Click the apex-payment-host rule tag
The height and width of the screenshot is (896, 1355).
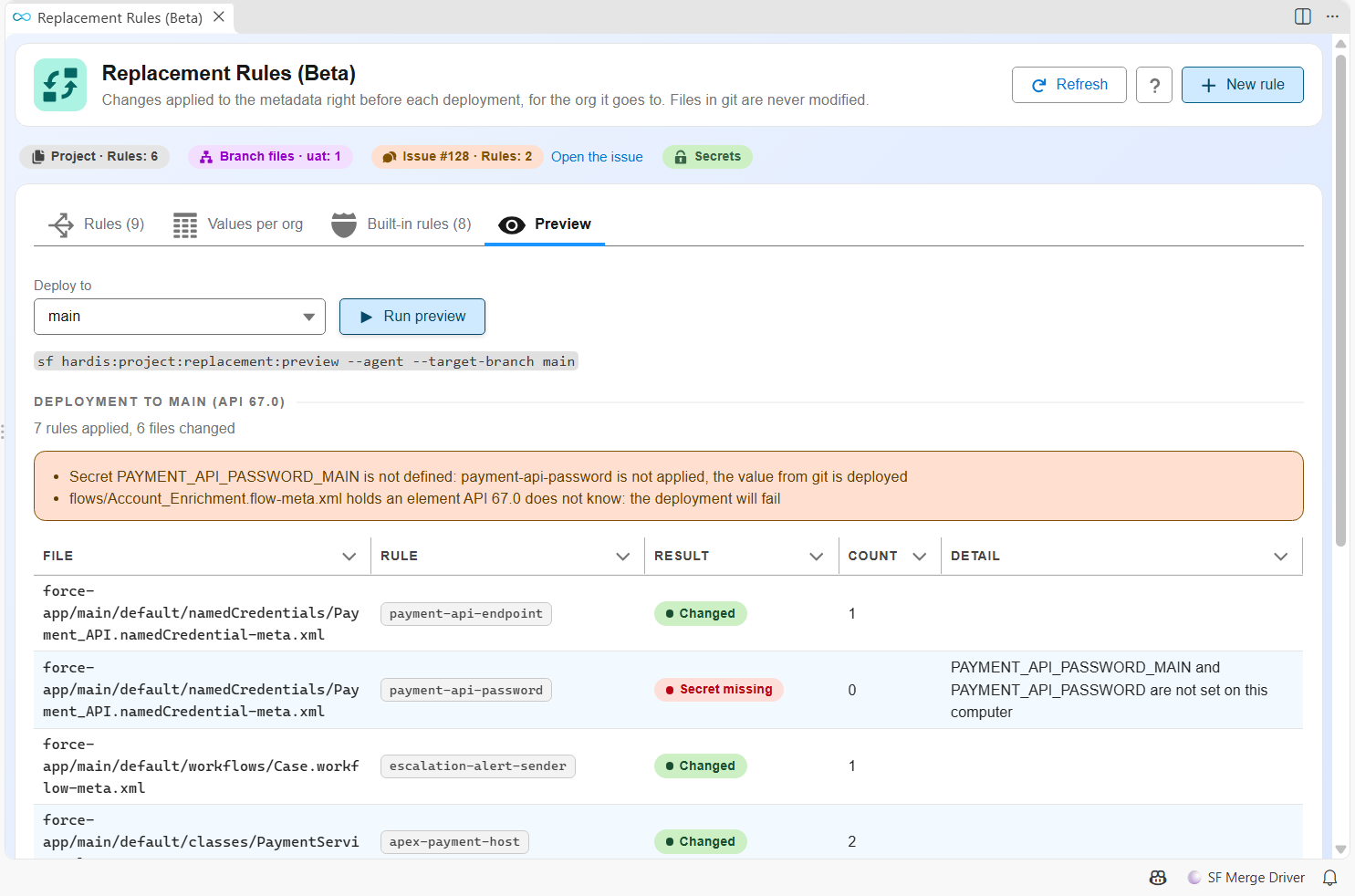tap(454, 842)
